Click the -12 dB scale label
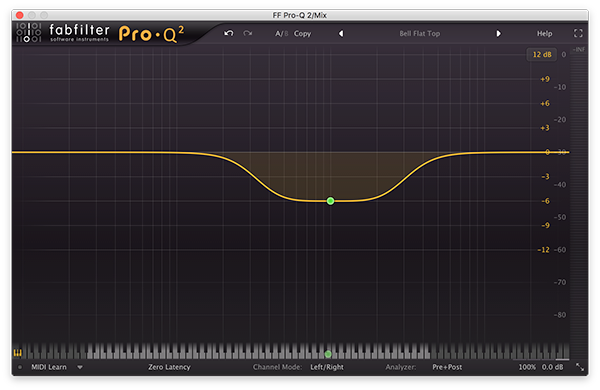Image resolution: width=600 pixels, height=390 pixels. [x=543, y=250]
